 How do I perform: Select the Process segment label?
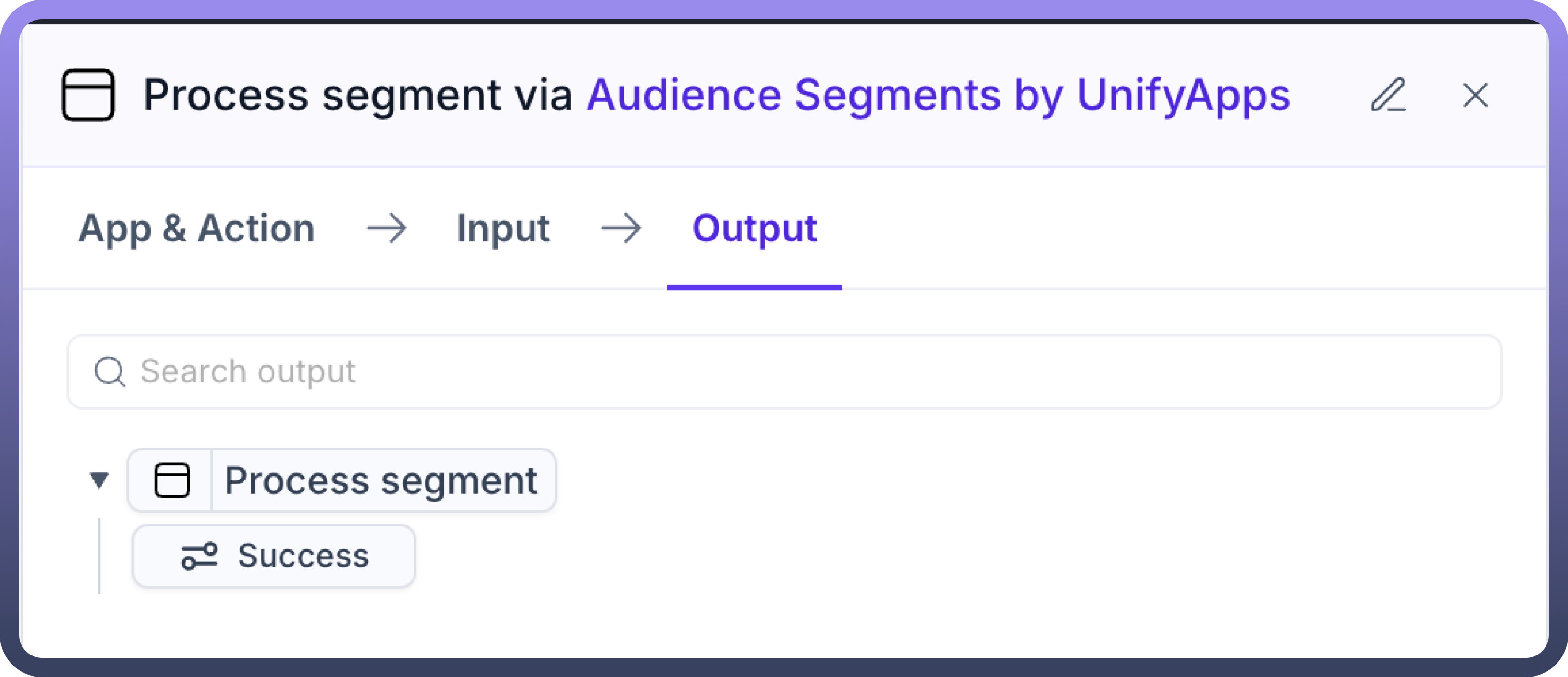click(x=381, y=480)
